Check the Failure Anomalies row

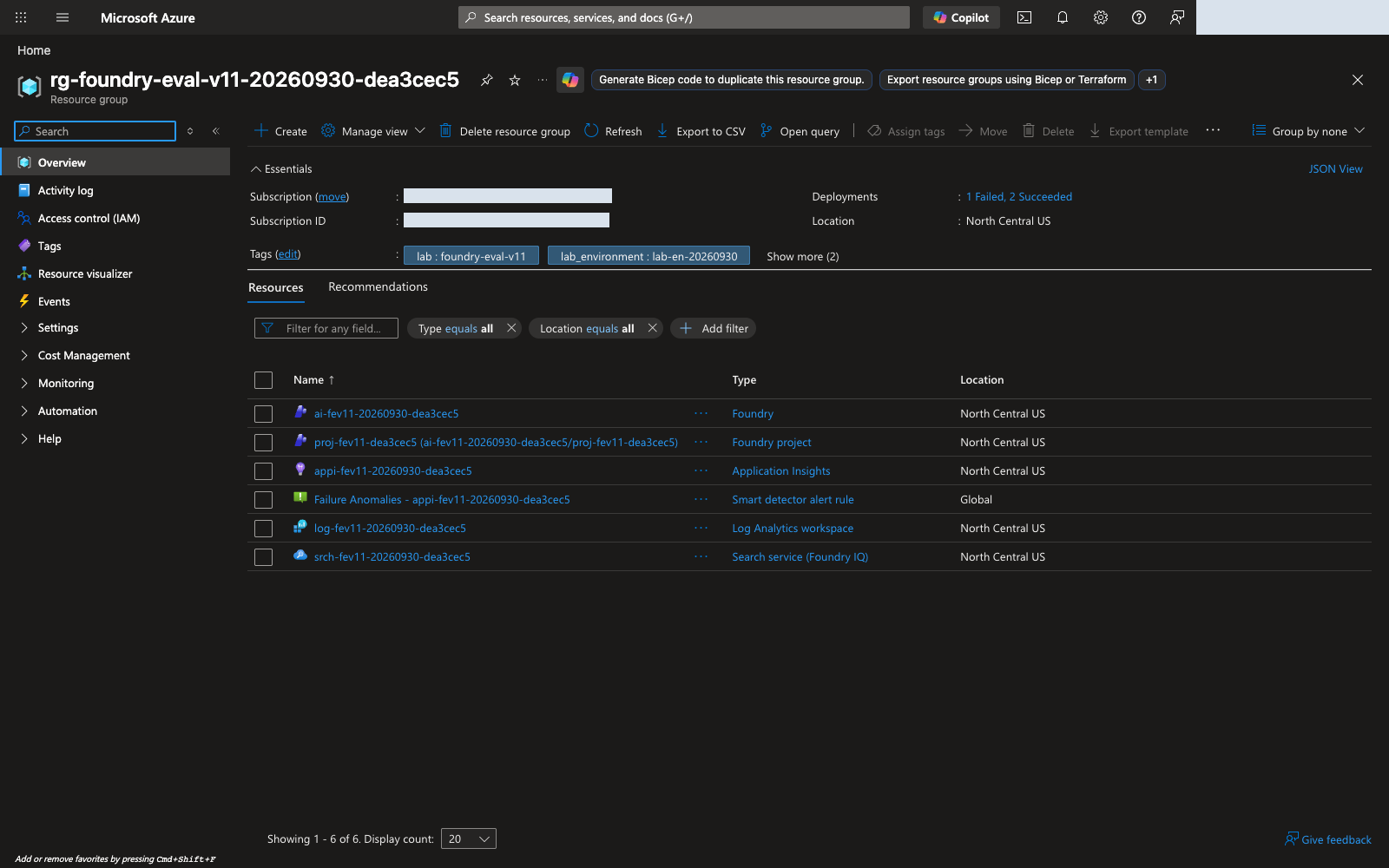264,500
